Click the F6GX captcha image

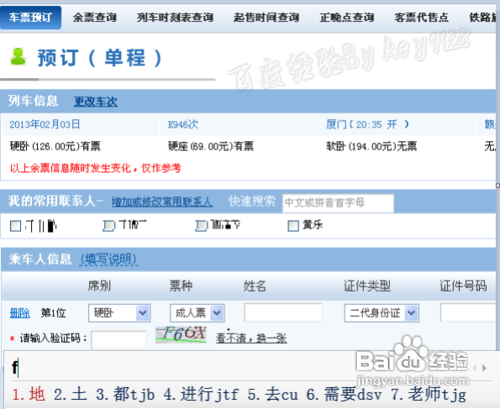(x=181, y=335)
